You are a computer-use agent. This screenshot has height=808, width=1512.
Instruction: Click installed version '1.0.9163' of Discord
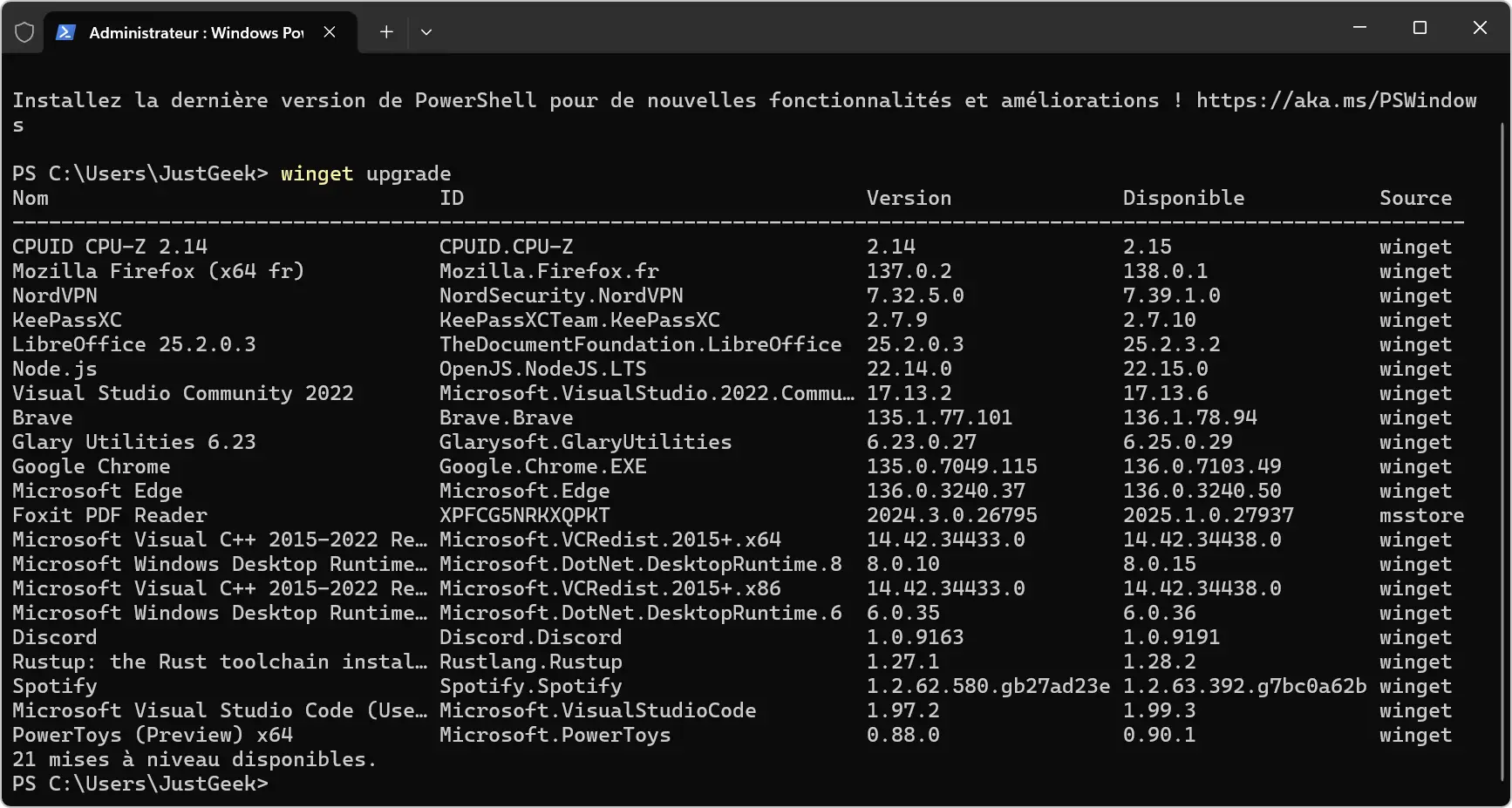(x=916, y=637)
